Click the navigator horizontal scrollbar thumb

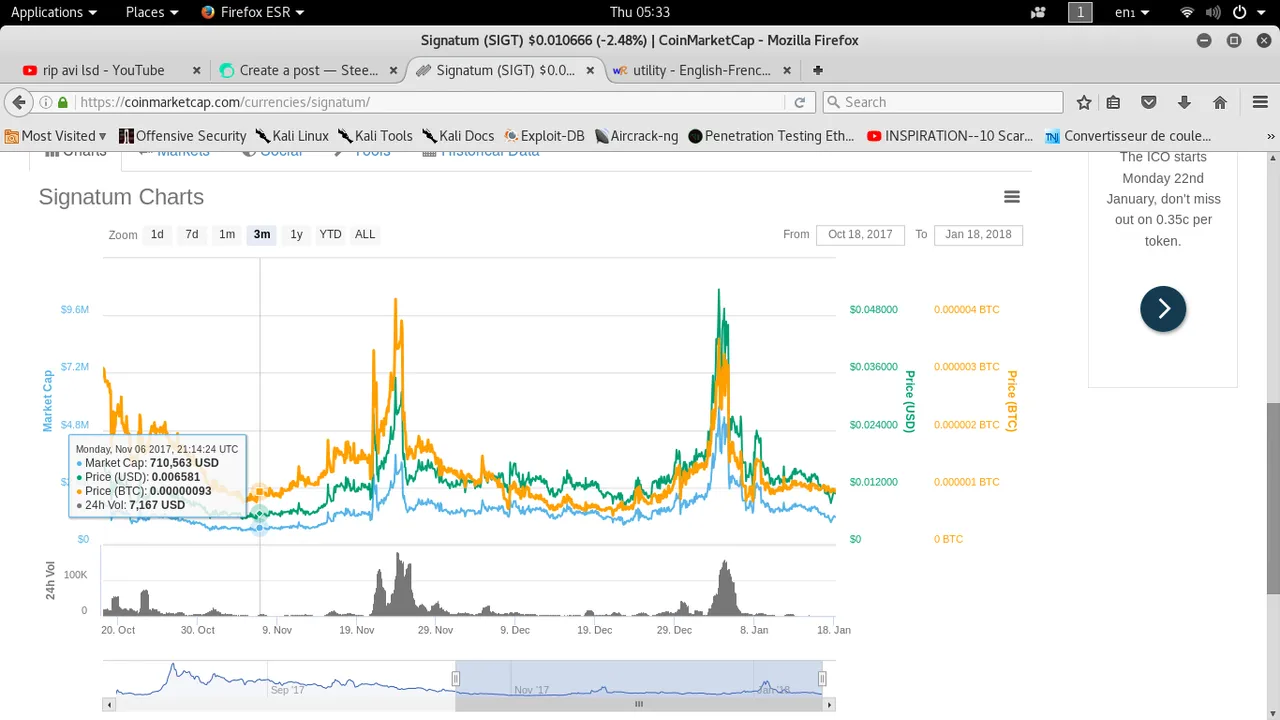[638, 704]
